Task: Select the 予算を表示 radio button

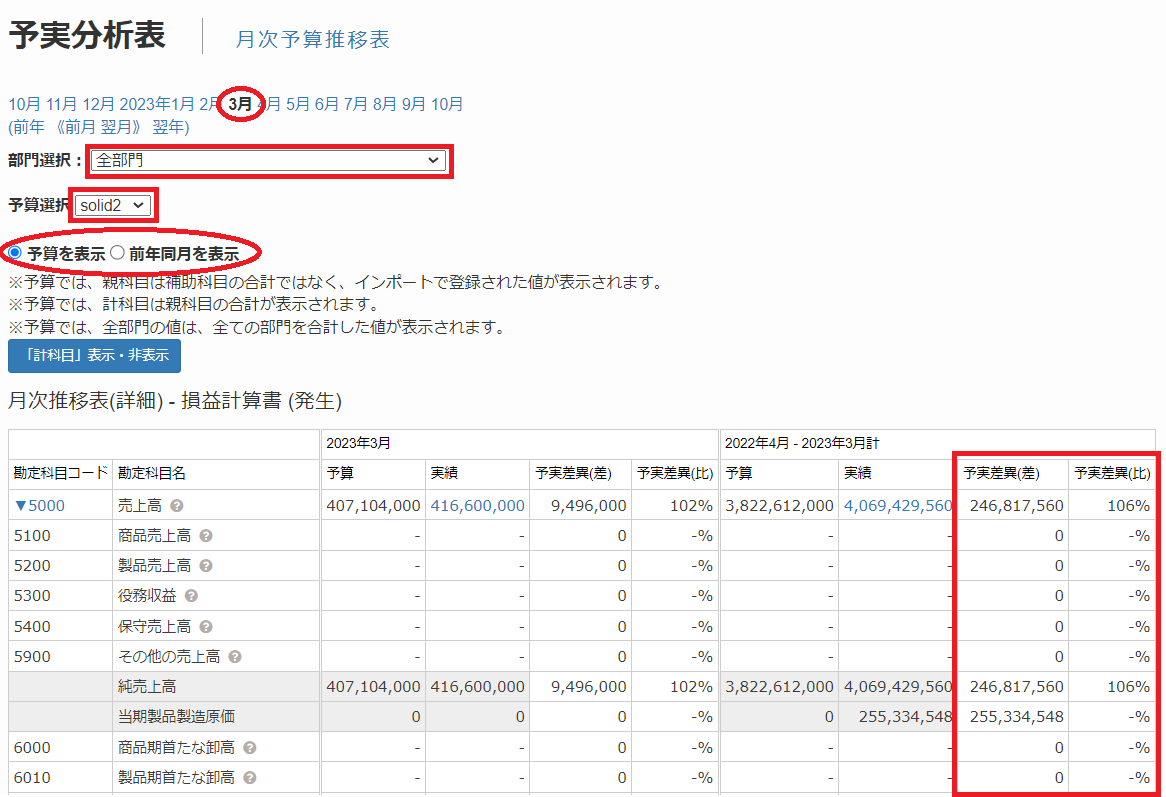Action: coord(15,253)
